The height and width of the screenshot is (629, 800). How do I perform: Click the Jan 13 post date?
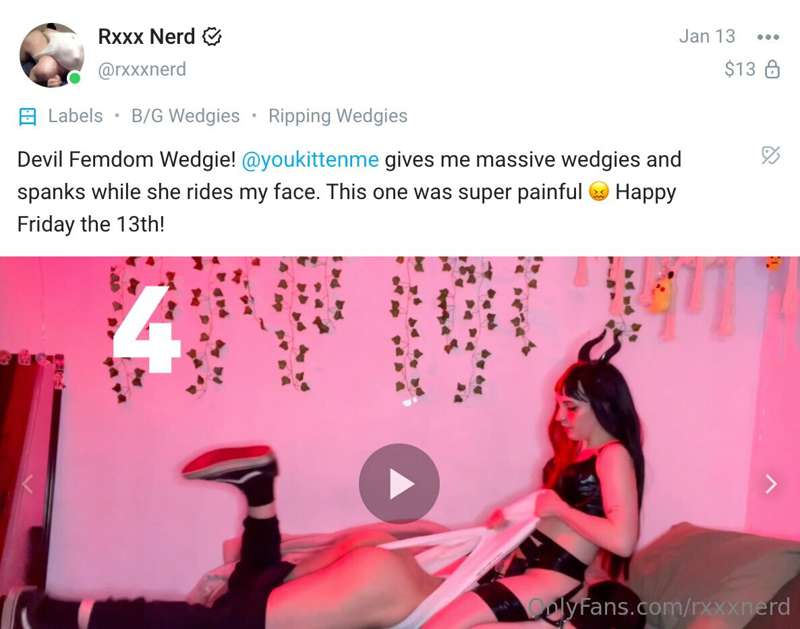pyautogui.click(x=707, y=36)
